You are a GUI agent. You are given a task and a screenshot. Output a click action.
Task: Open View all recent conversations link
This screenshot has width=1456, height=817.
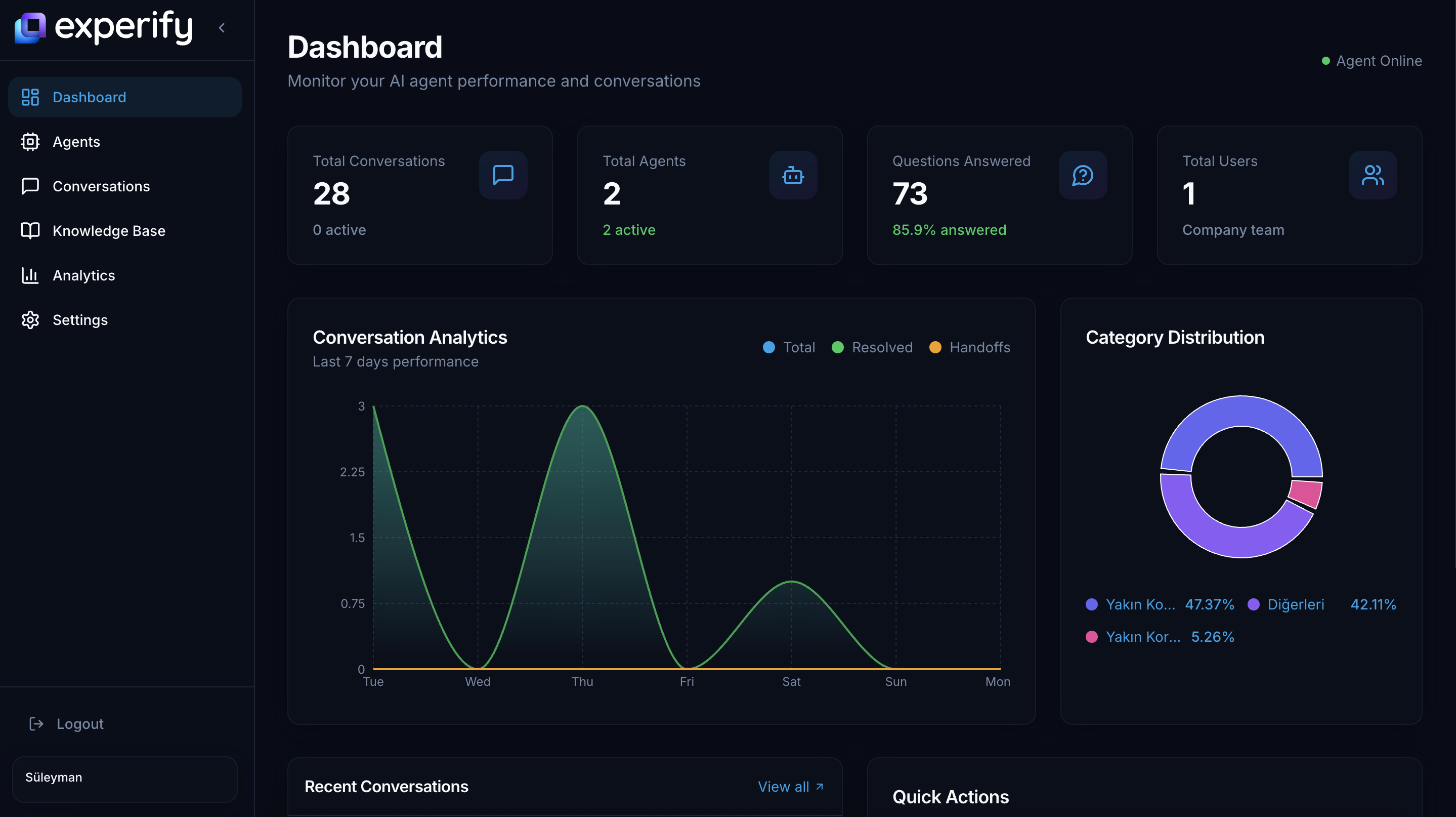pos(790,787)
